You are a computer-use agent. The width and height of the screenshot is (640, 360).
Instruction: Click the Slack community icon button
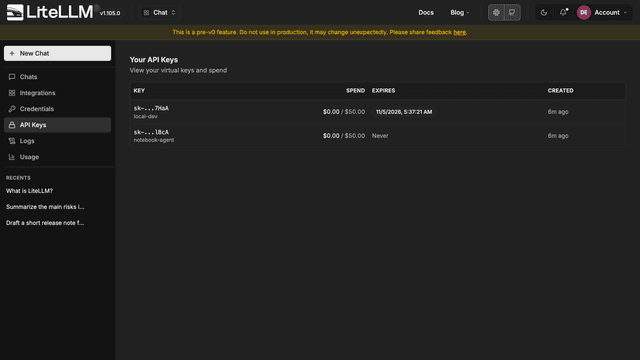(x=496, y=13)
